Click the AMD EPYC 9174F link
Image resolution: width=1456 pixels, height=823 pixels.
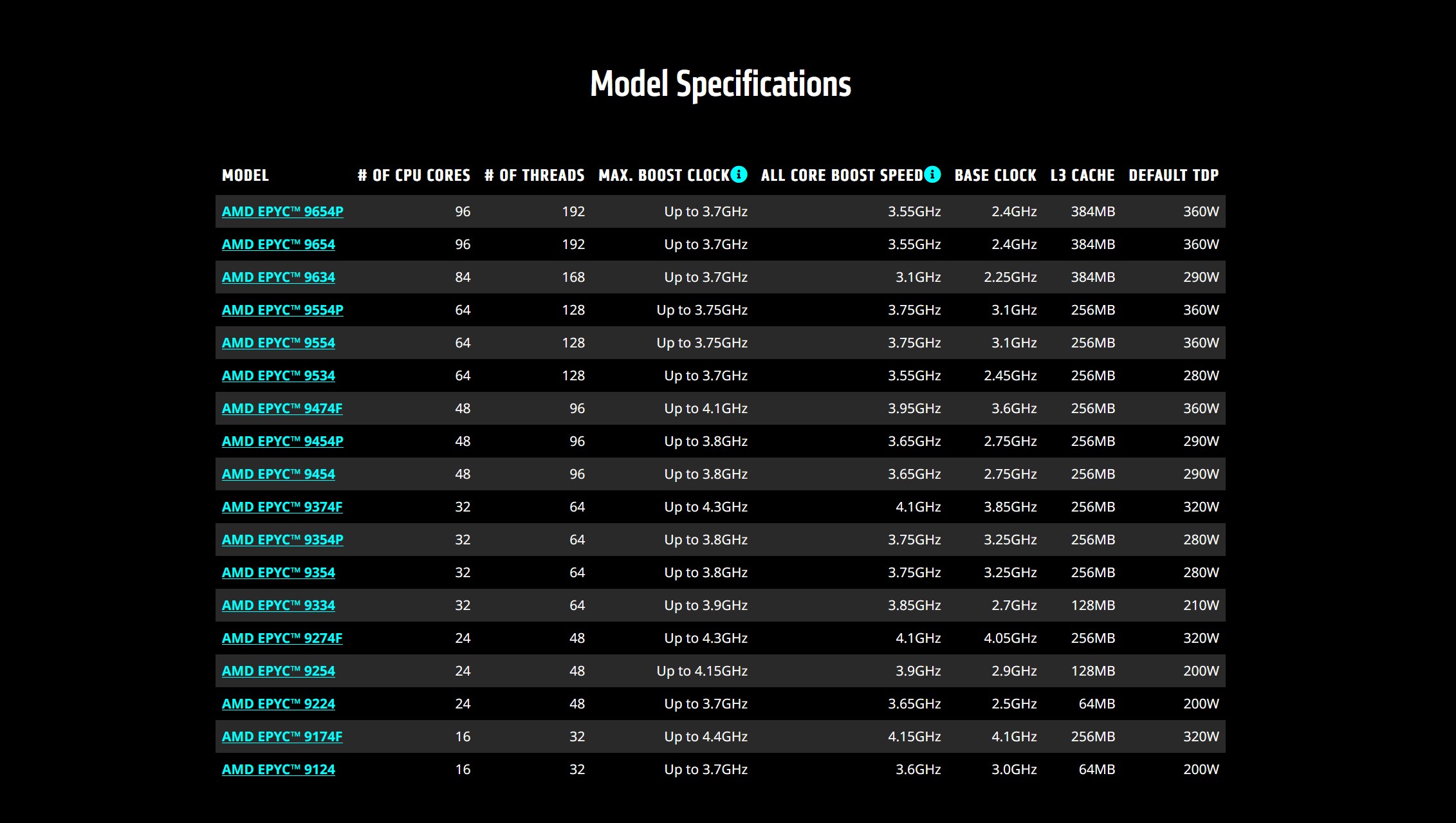(x=282, y=737)
